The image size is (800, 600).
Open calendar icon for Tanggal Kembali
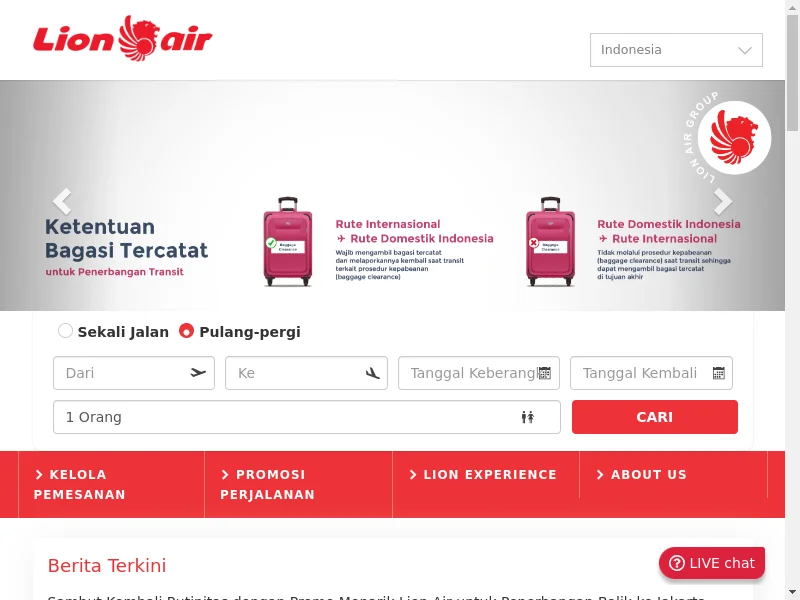tap(718, 373)
